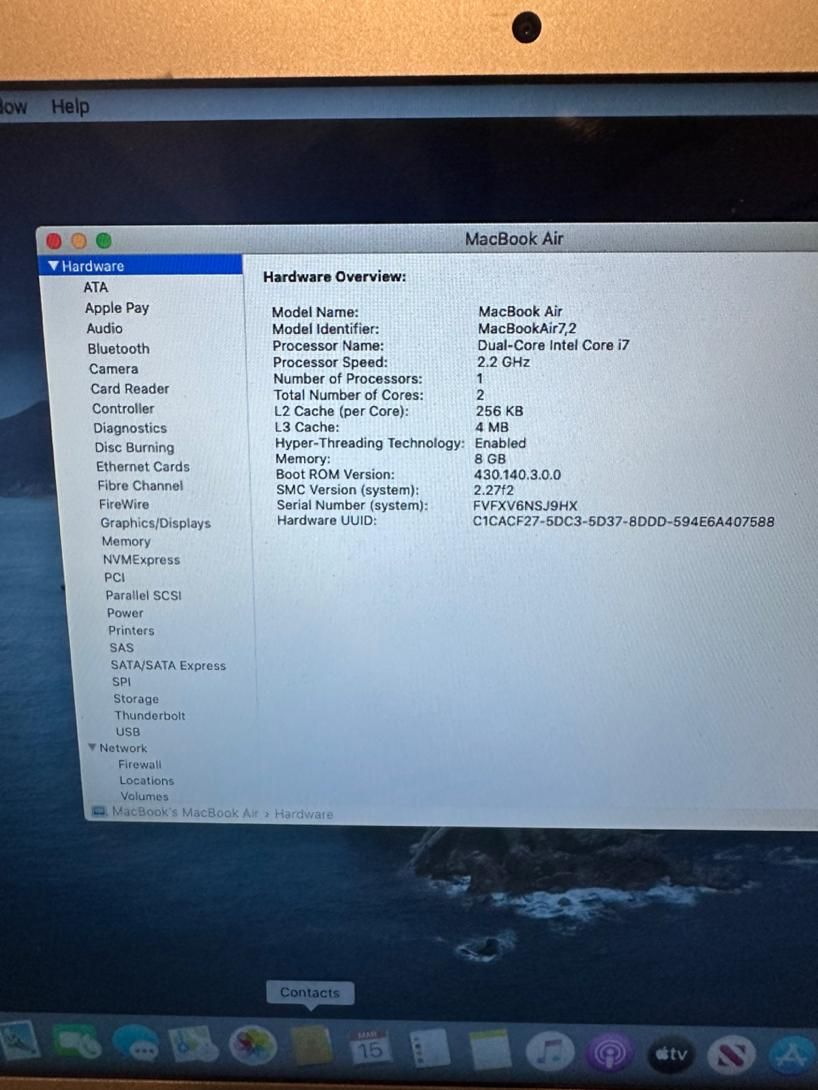Select Power in the sidebar
818x1090 pixels.
coord(125,613)
